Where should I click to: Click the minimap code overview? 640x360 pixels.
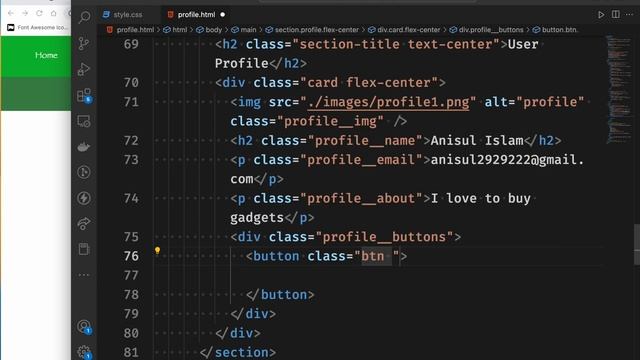(618, 90)
